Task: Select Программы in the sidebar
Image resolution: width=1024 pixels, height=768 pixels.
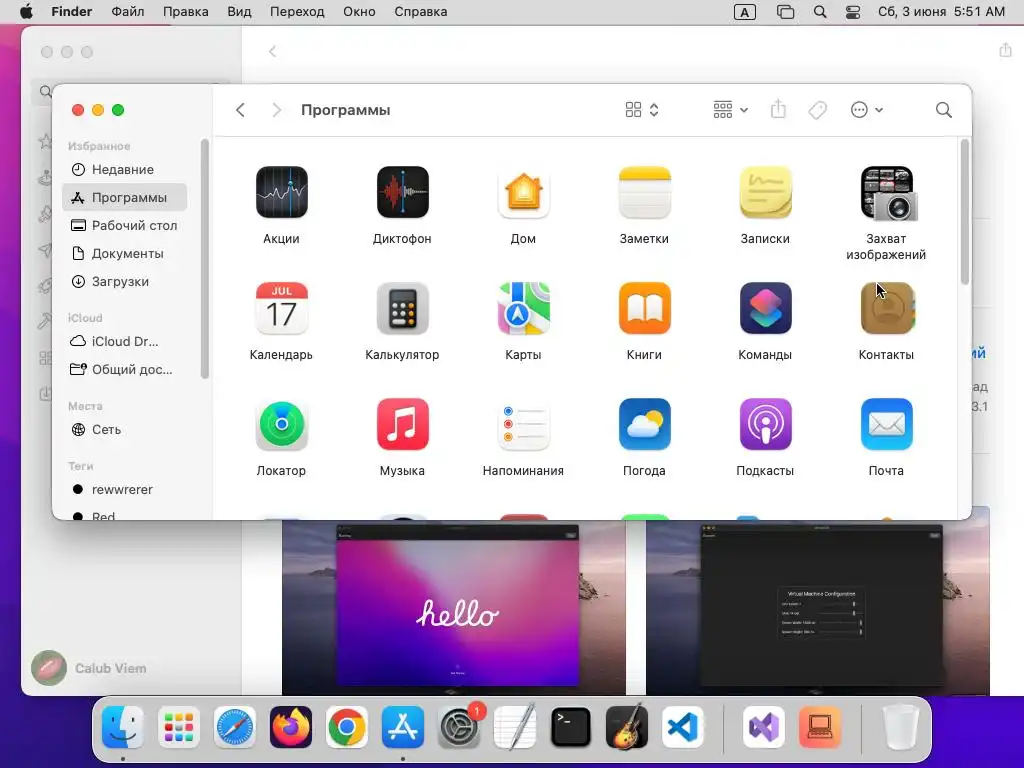Action: pyautogui.click(x=125, y=197)
